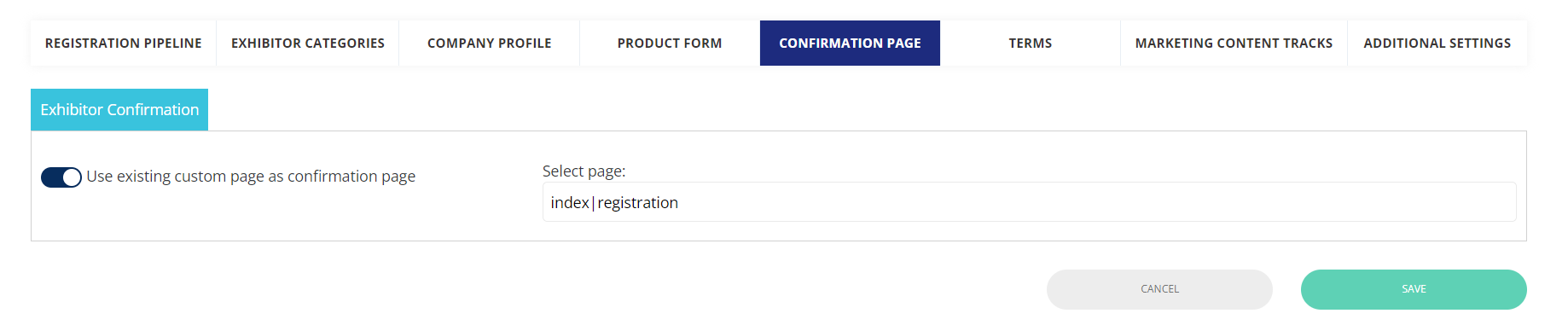This screenshot has width=1568, height=325.
Task: Open the Additional Settings tab
Action: (x=1437, y=43)
